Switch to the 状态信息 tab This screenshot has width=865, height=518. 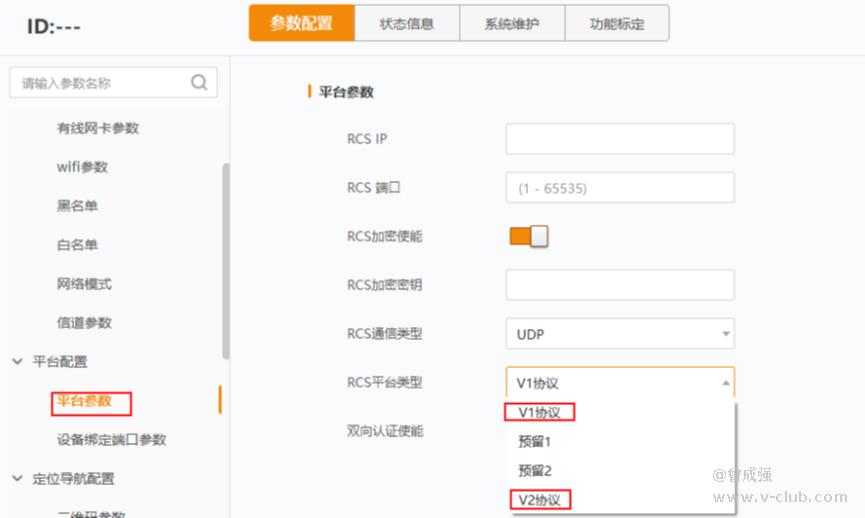[x=407, y=23]
